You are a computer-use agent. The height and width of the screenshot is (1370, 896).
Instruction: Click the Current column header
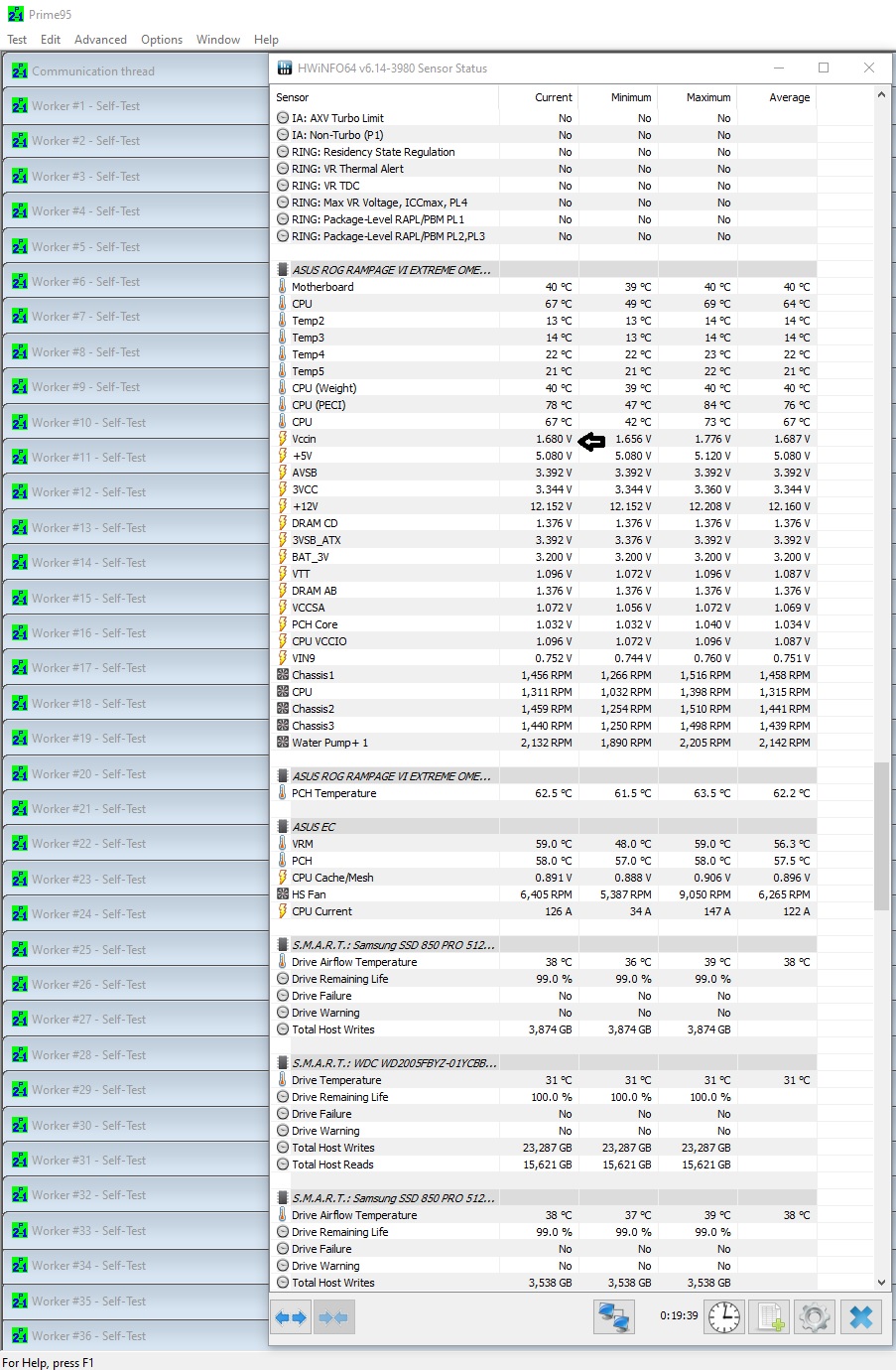(x=538, y=97)
